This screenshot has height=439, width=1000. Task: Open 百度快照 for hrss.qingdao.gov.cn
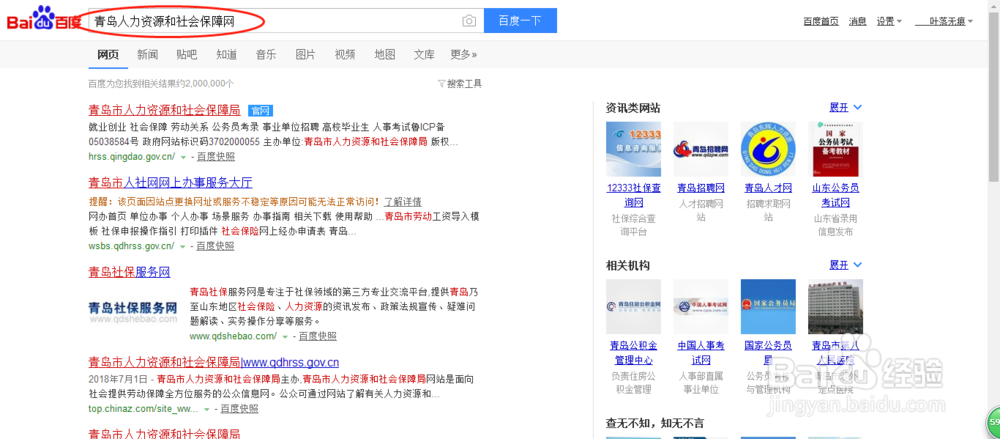click(216, 157)
